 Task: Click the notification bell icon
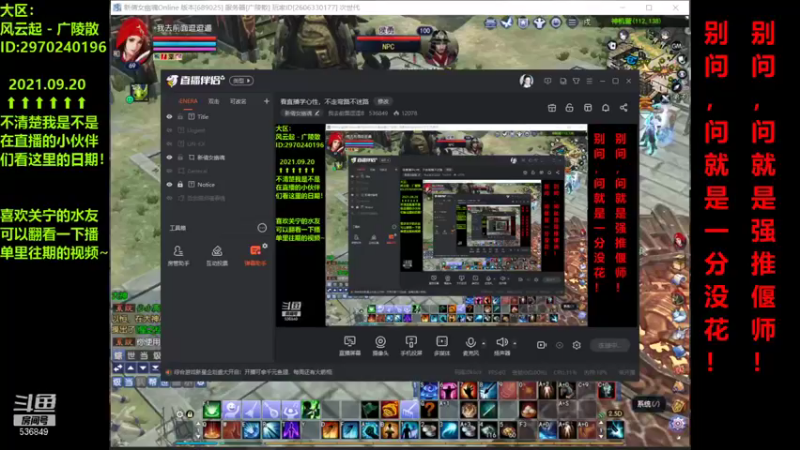pyautogui.click(x=606, y=108)
